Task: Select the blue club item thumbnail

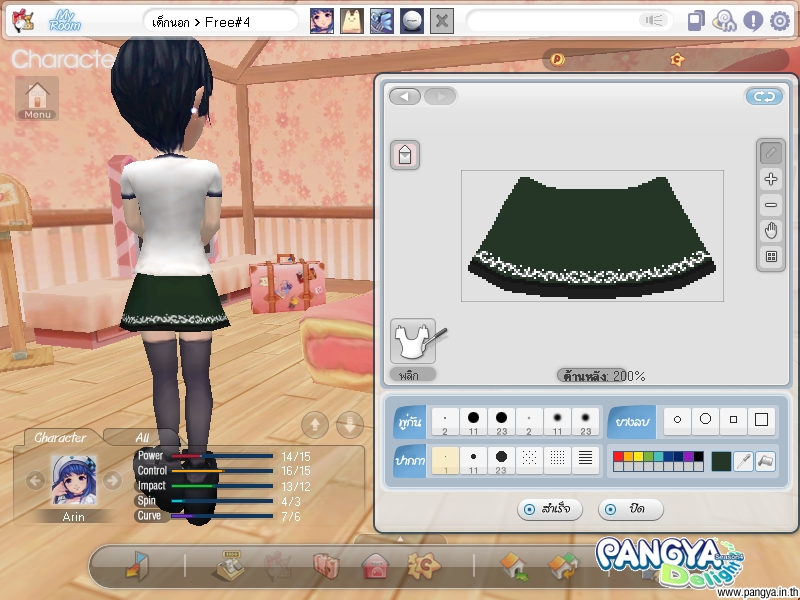Action: (x=382, y=21)
